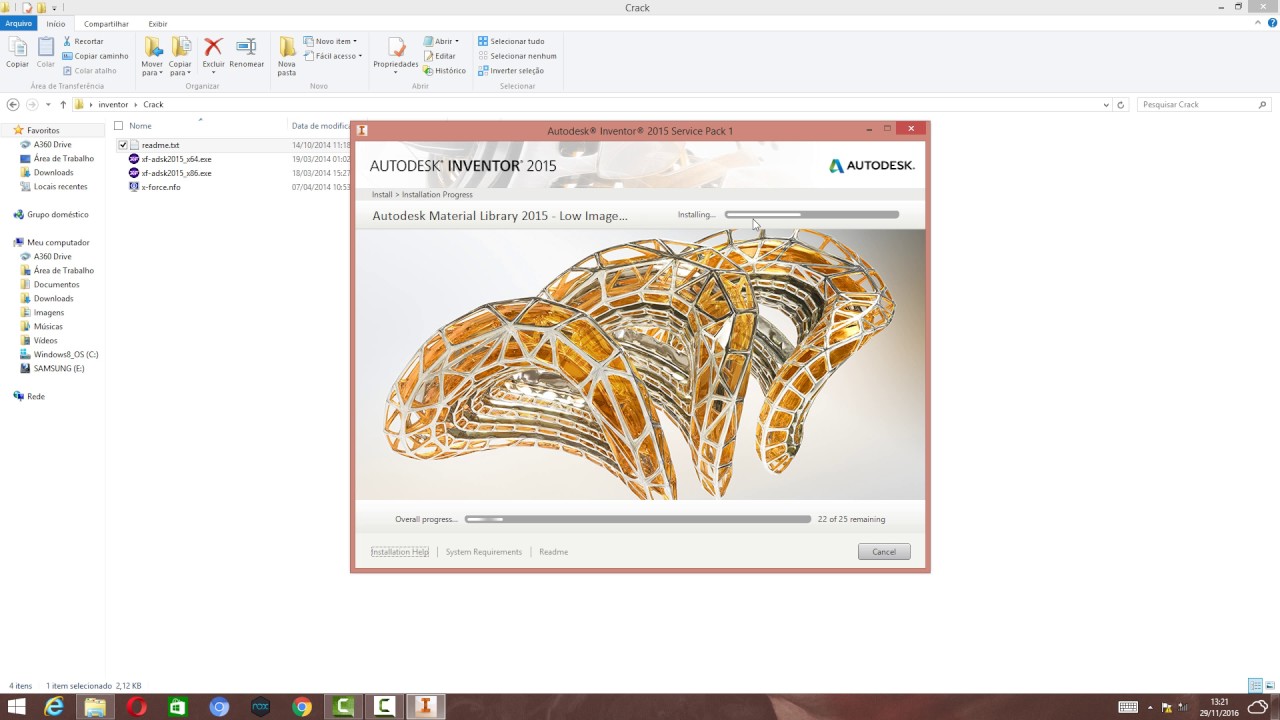Open the Copiar para dropdown
The height and width of the screenshot is (720, 1280).
(x=180, y=68)
